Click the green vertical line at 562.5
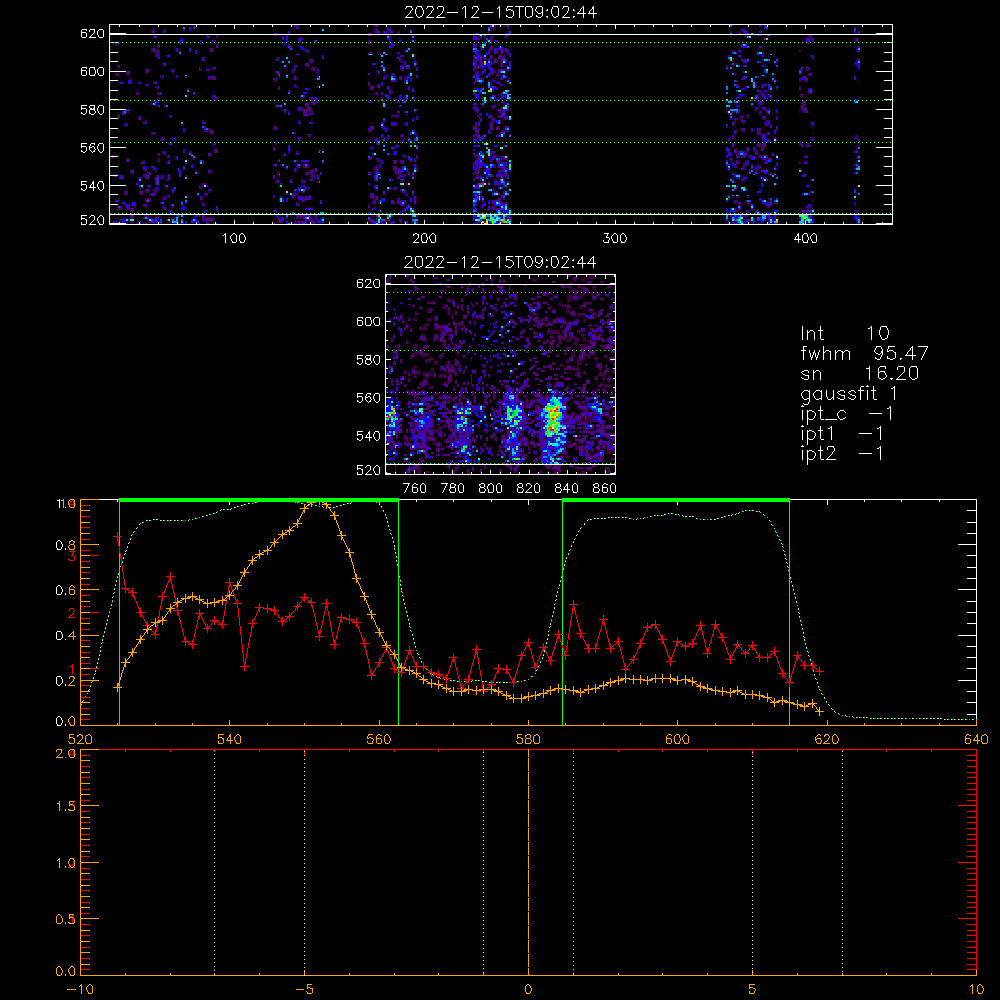Viewport: 1000px width, 1000px height. [x=399, y=612]
